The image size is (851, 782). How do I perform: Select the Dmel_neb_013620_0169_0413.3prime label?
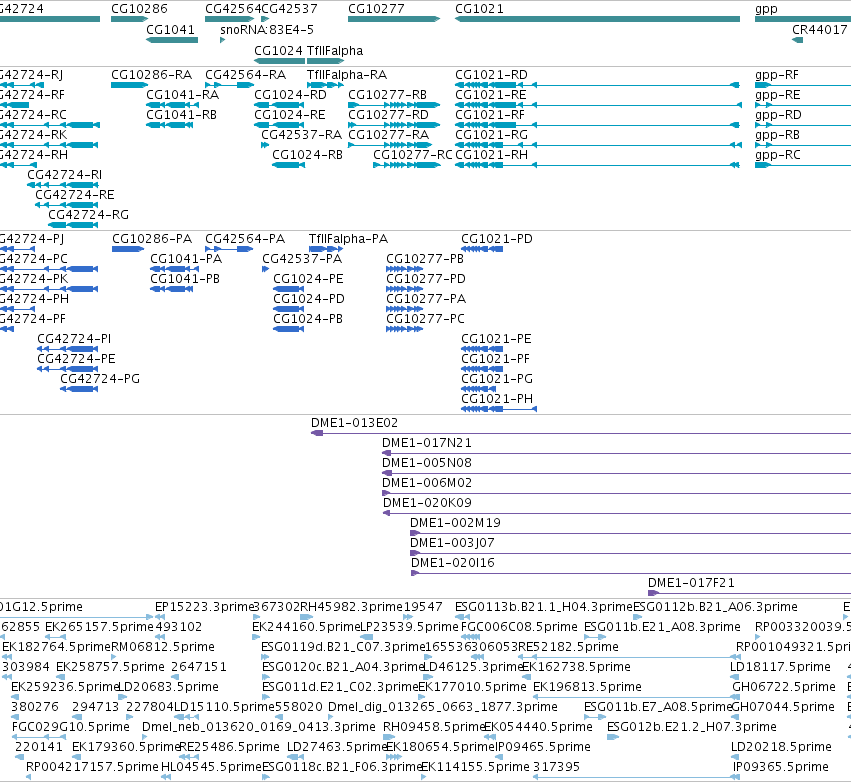(x=258, y=727)
